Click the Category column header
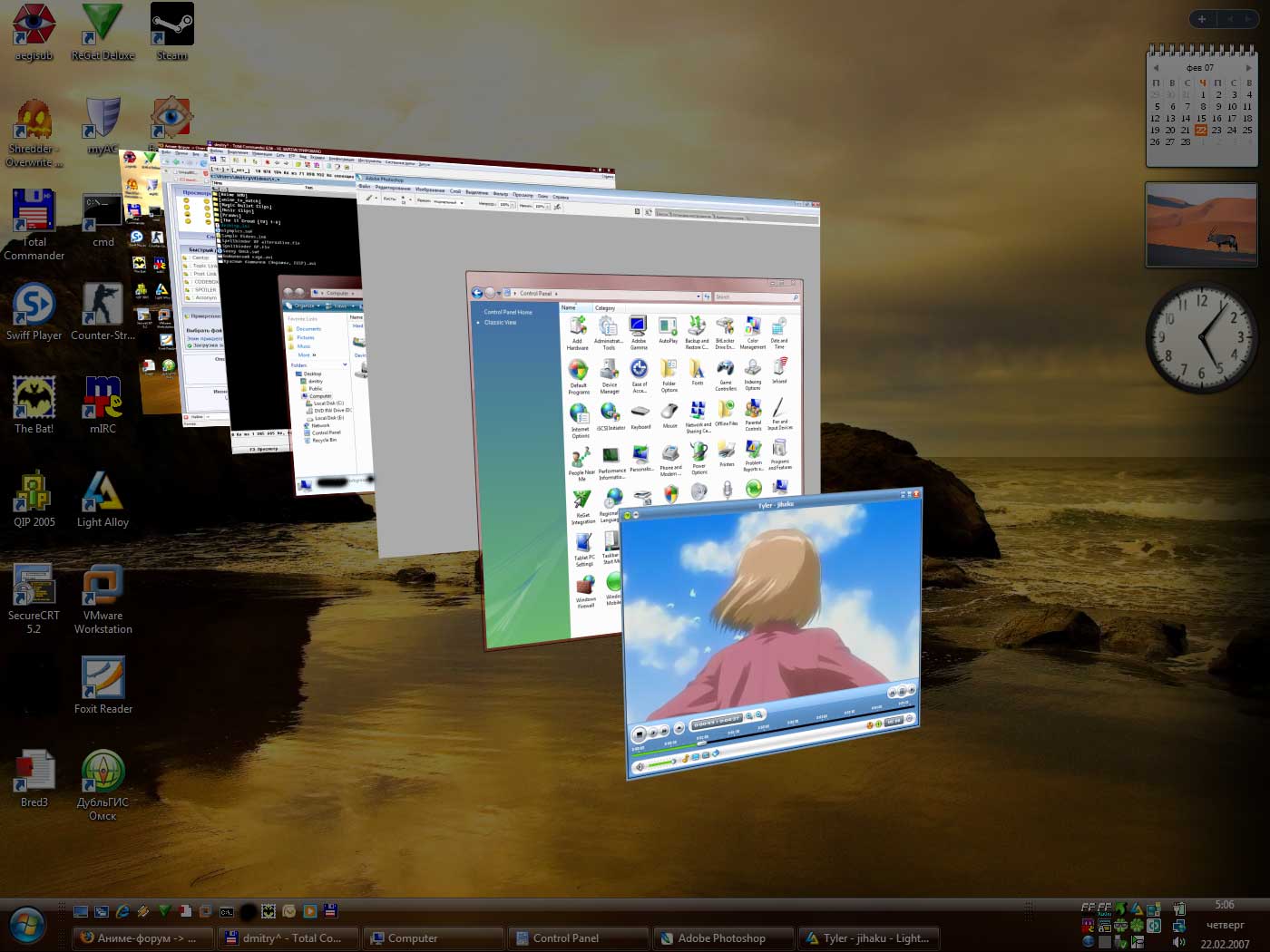 pos(605,308)
